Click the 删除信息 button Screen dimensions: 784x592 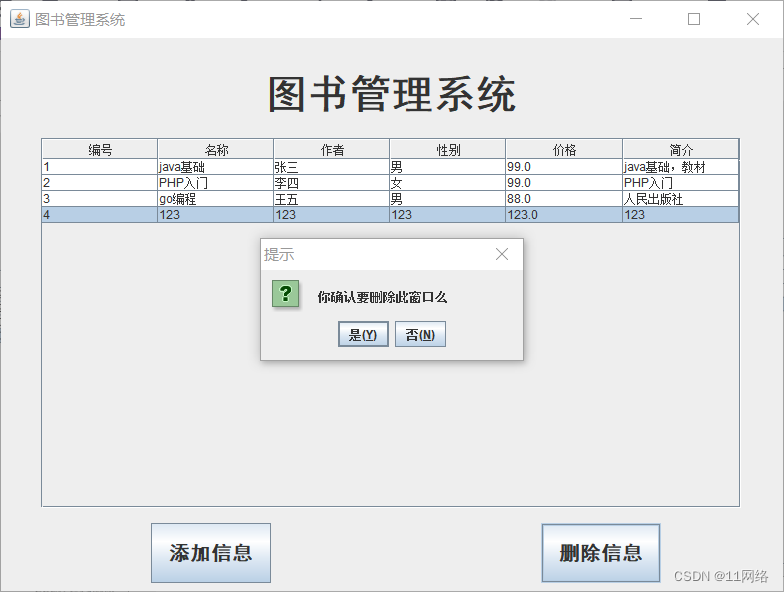click(x=600, y=553)
